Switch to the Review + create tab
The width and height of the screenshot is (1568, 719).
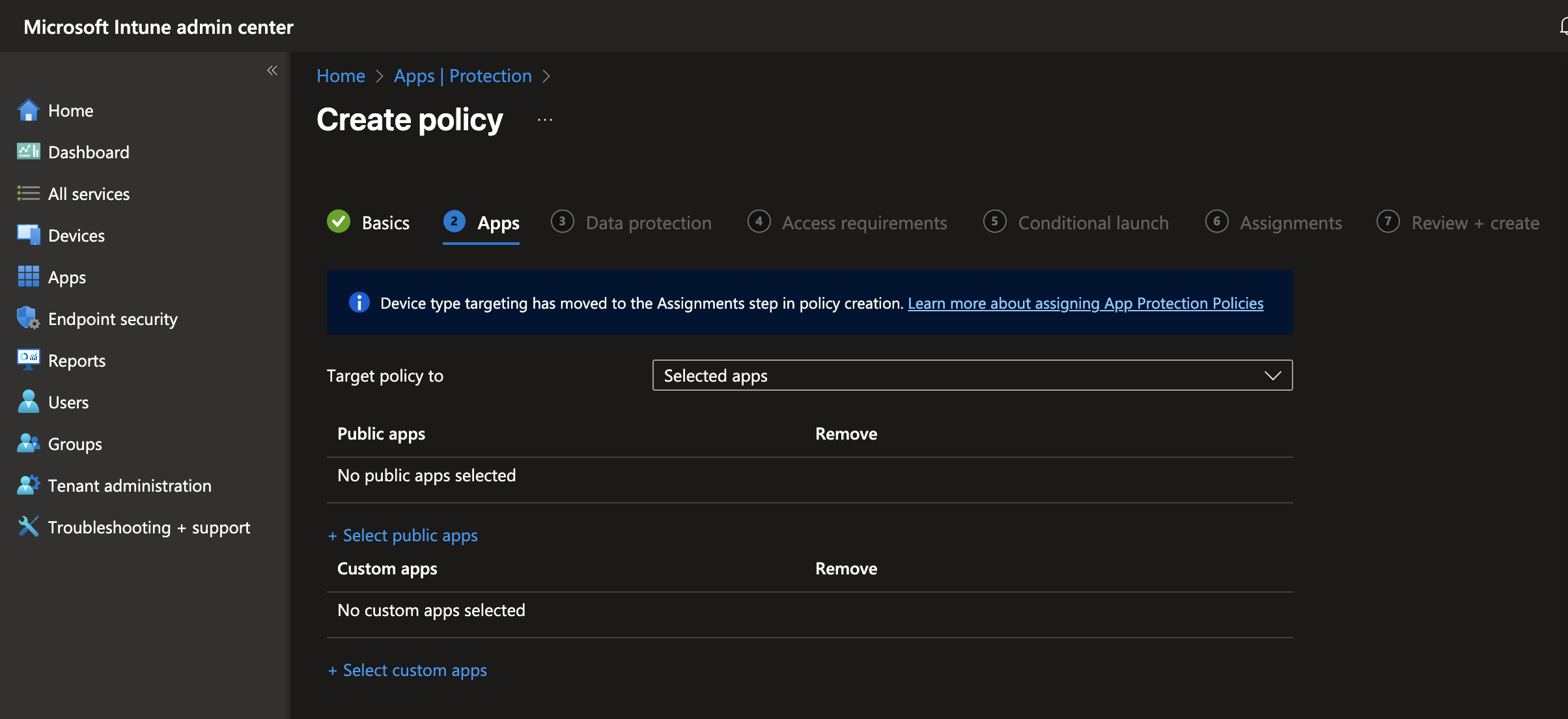point(1474,222)
